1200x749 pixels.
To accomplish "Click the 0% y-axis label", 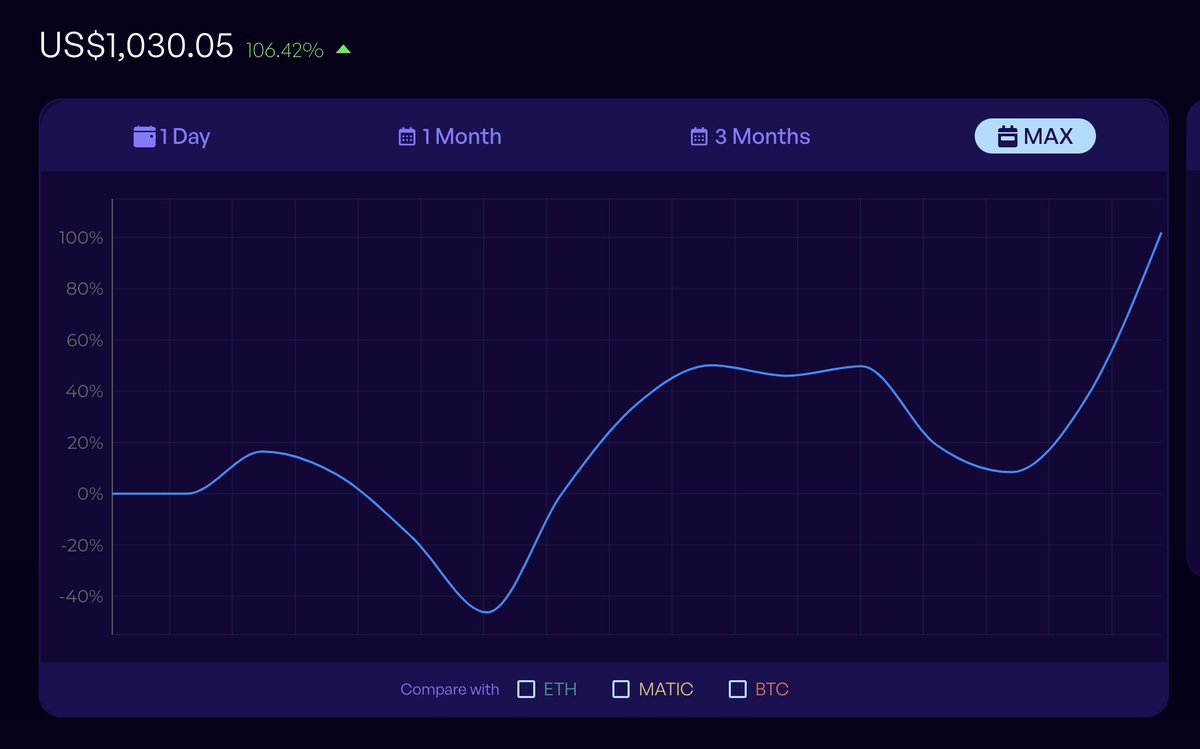I will tap(90, 494).
